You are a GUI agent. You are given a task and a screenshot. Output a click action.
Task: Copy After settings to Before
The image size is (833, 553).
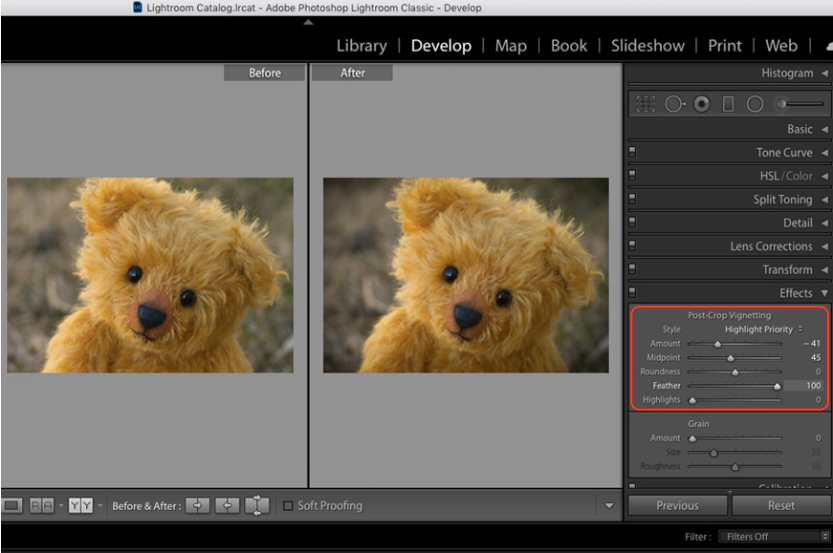click(227, 505)
